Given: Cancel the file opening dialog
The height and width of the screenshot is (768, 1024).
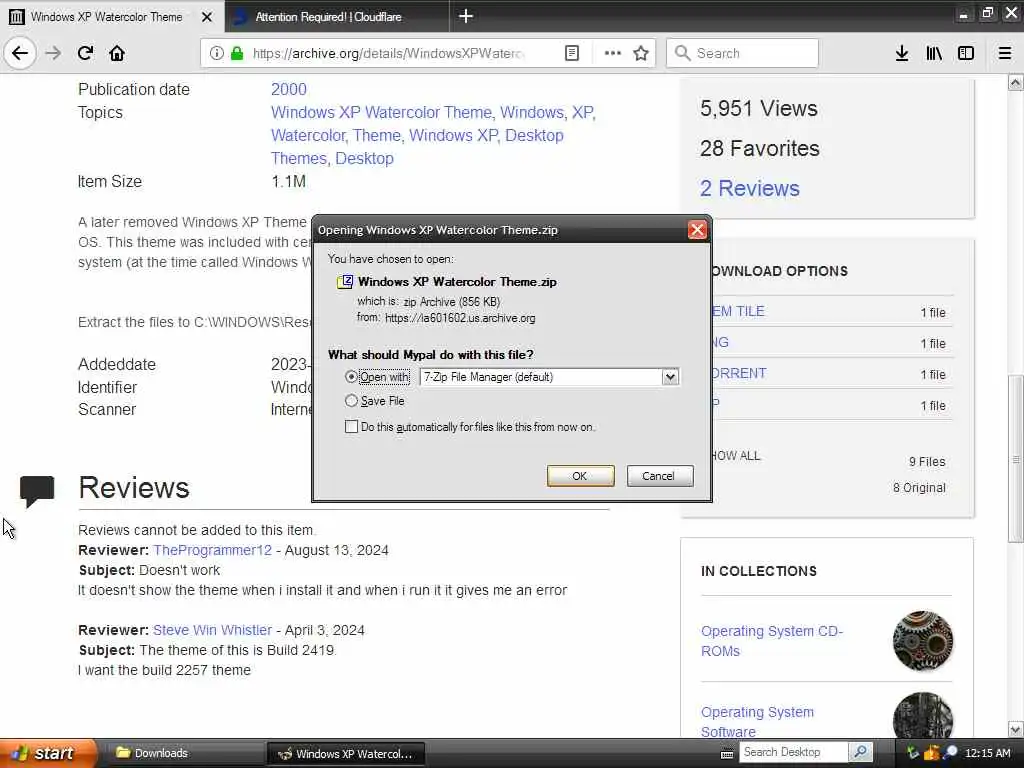Looking at the screenshot, I should coord(660,476).
